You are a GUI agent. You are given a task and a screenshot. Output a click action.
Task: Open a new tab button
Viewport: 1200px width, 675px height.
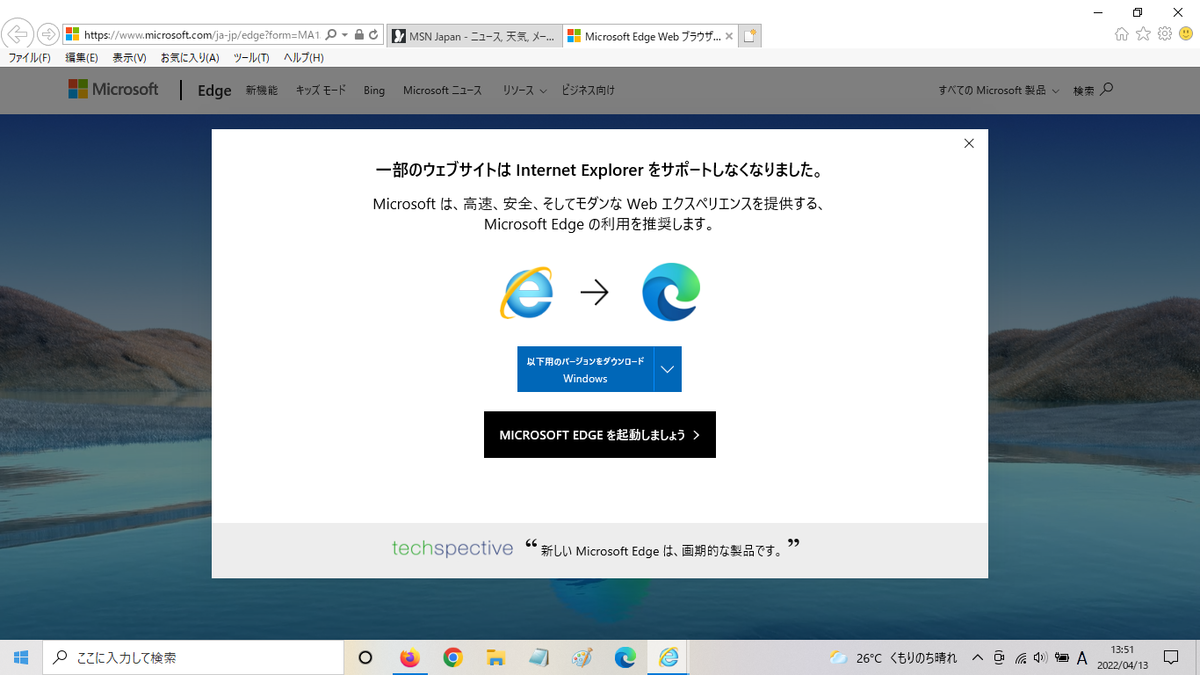pos(751,36)
